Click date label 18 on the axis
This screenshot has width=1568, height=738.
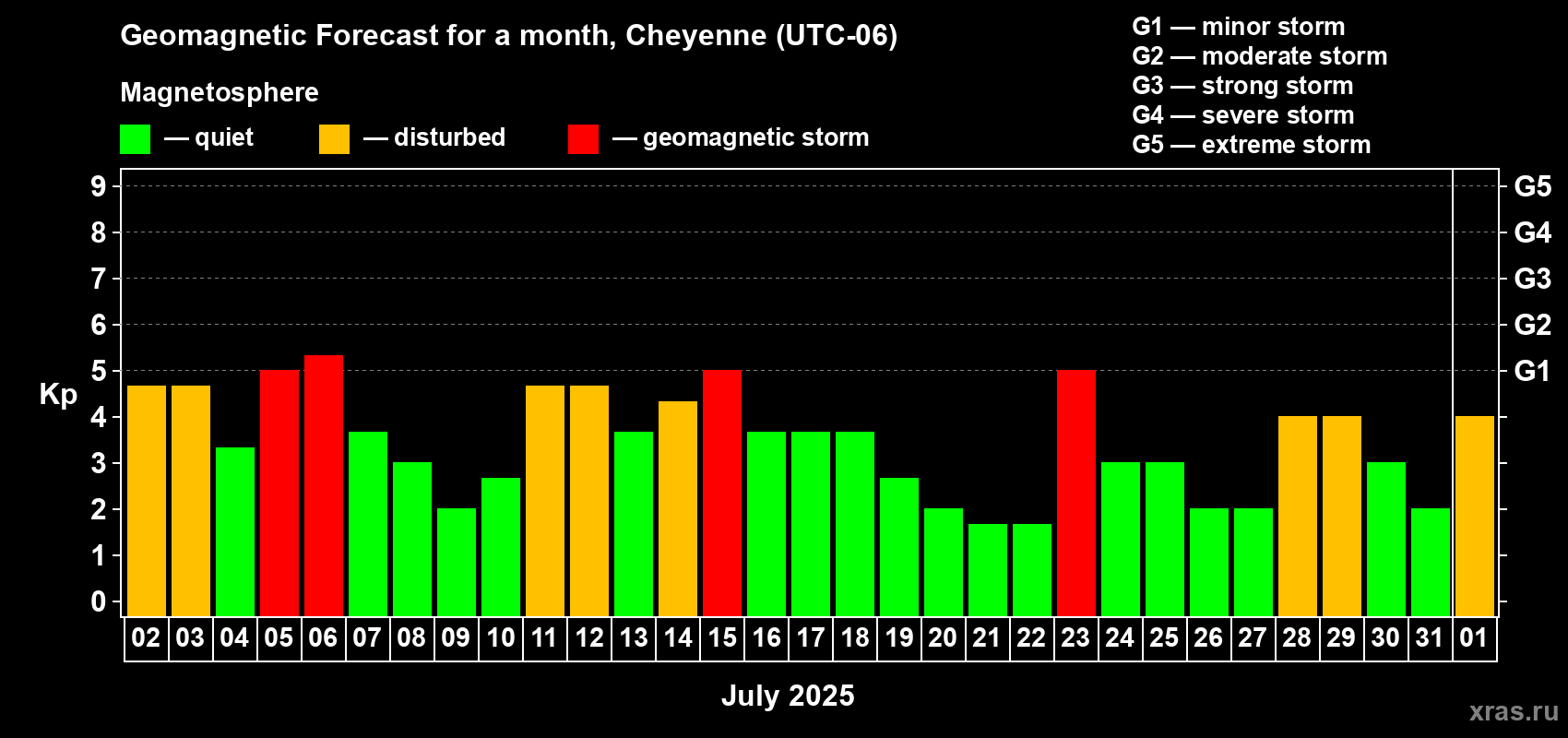854,637
